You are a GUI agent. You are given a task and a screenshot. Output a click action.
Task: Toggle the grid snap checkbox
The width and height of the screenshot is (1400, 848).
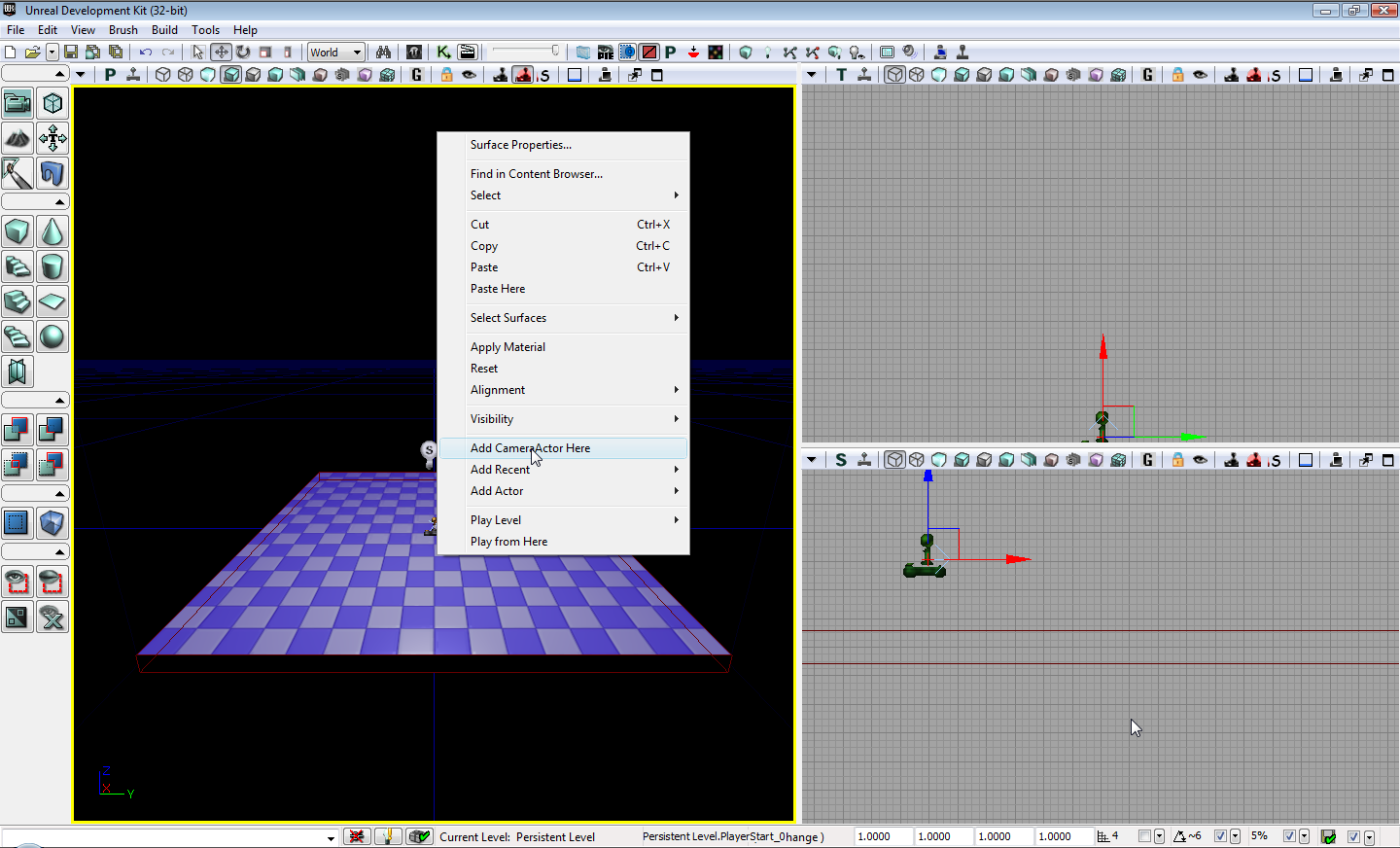(x=1145, y=836)
